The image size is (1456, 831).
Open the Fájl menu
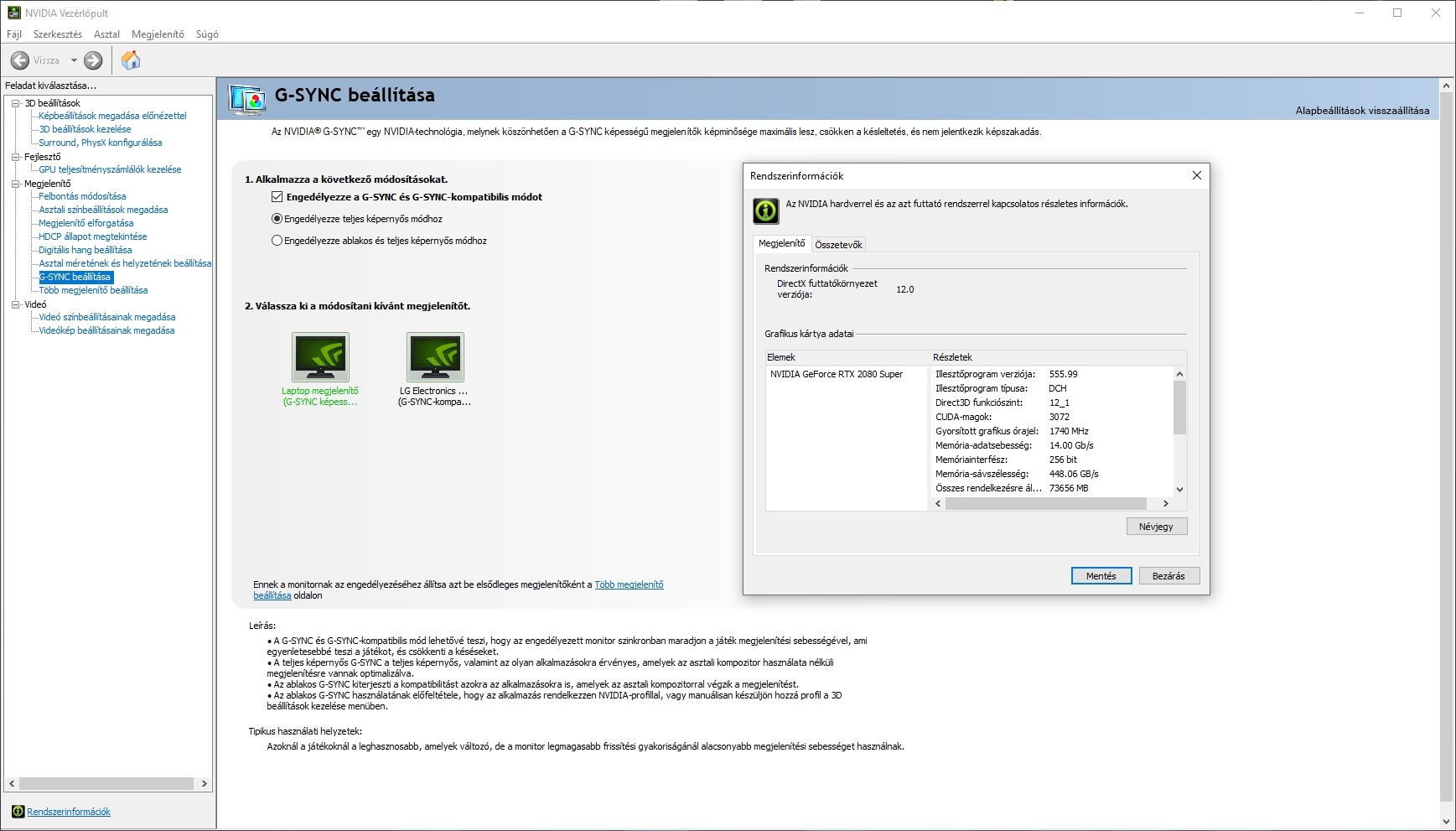(x=14, y=34)
